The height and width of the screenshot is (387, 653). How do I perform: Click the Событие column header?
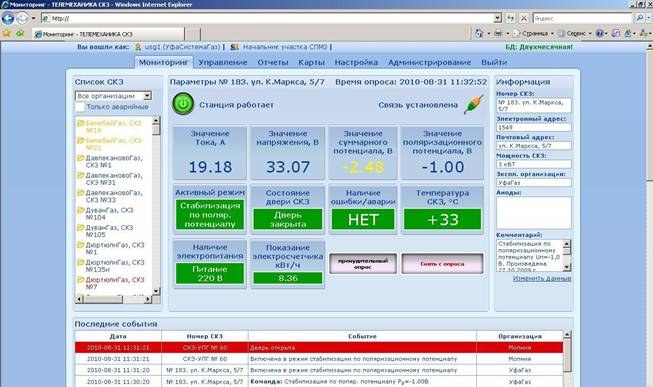362,336
